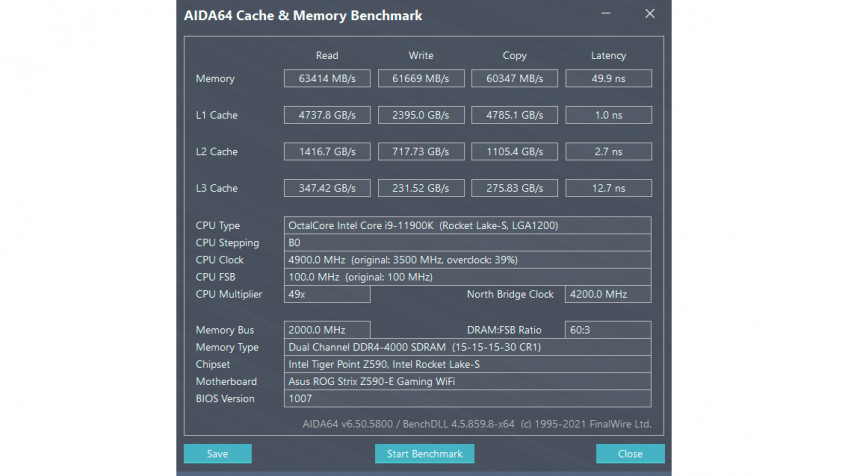Select the Memory Copy value 60347 MB/s
The height and width of the screenshot is (476, 848).
pos(514,78)
